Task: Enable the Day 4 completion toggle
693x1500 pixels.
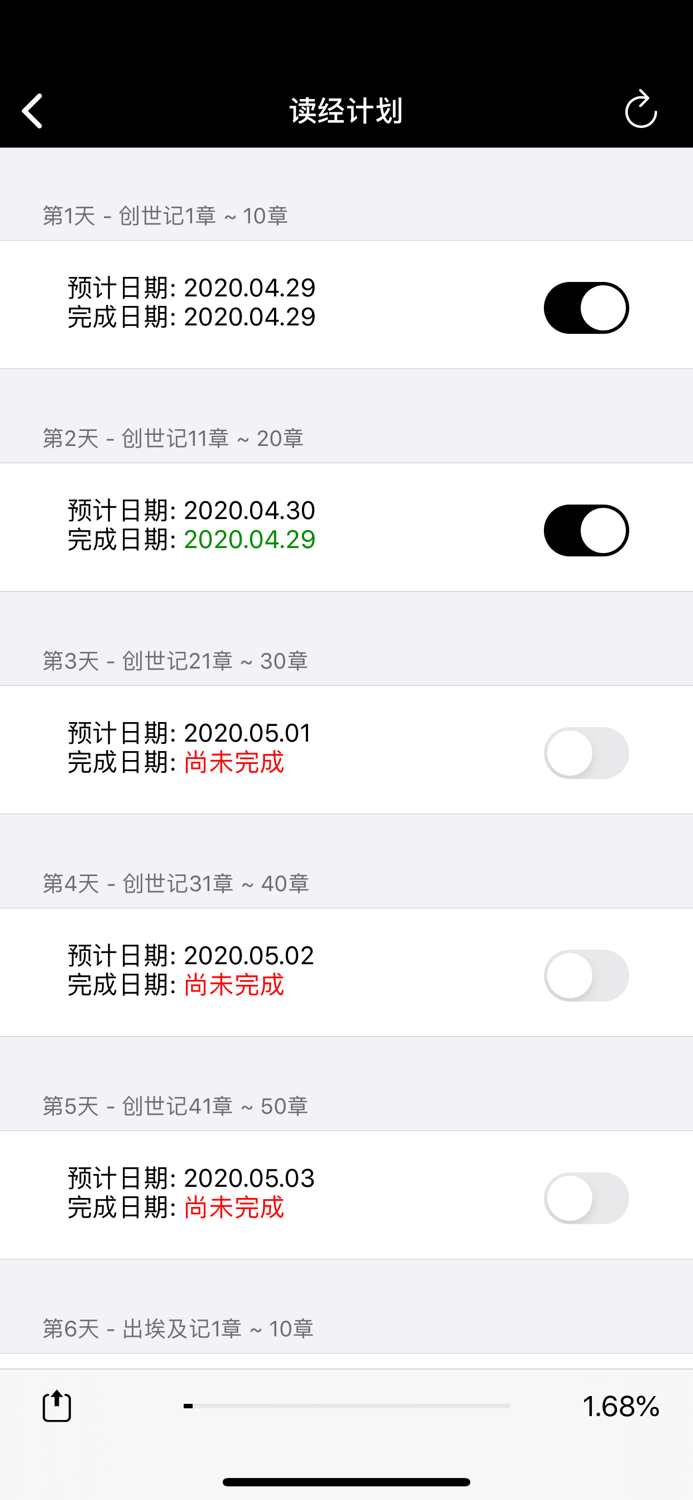Action: pyautogui.click(x=585, y=975)
